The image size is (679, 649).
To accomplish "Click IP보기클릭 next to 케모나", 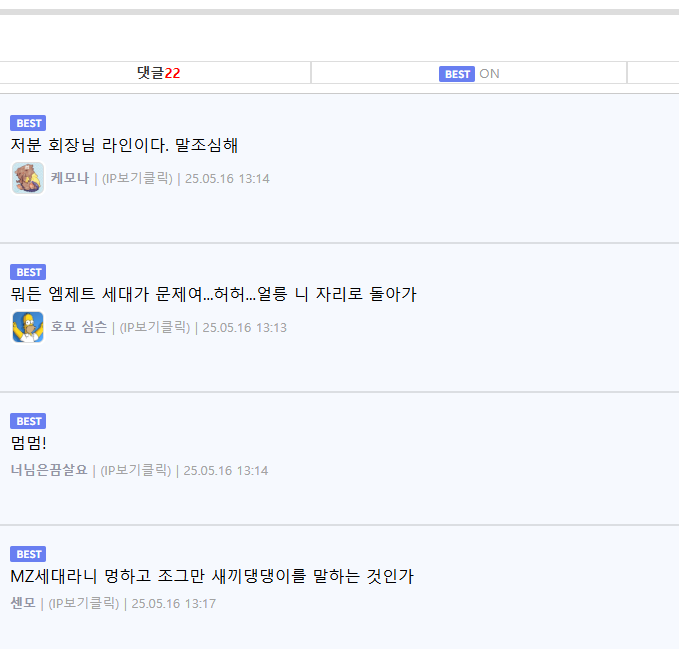I will pos(137,178).
